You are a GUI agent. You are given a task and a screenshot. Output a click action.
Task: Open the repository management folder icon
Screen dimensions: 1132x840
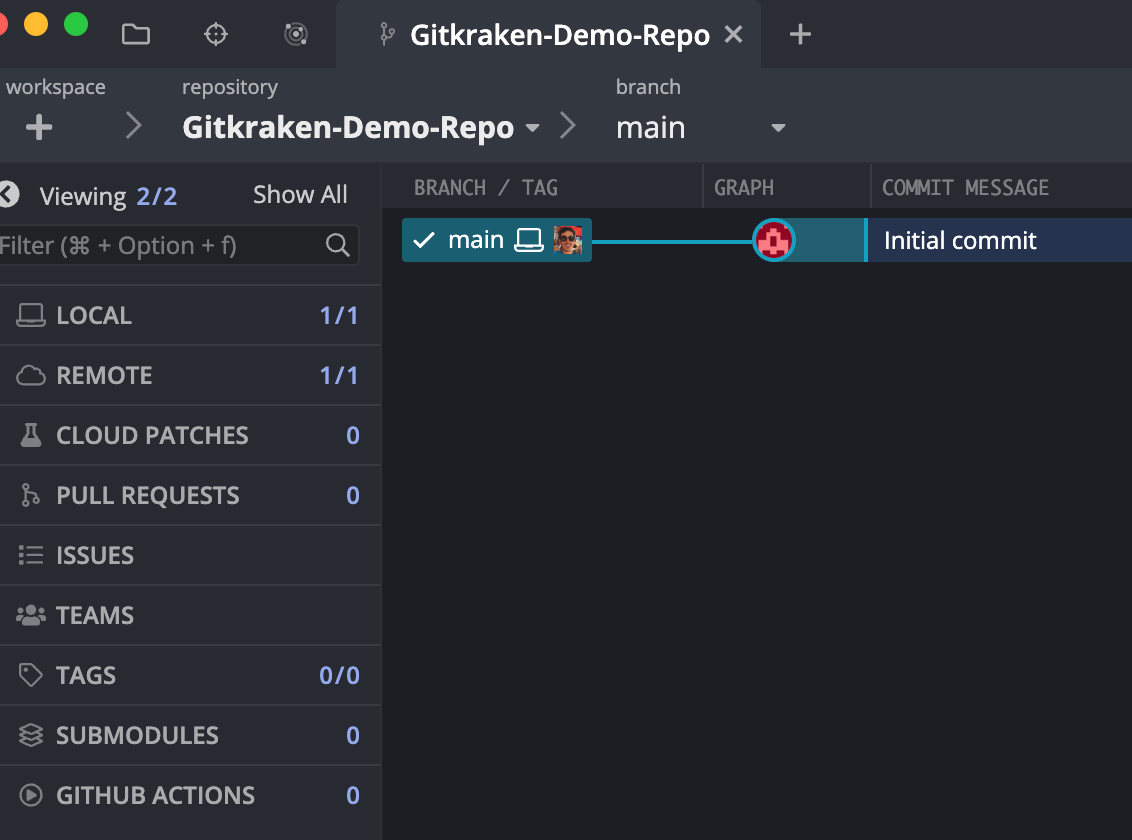point(136,34)
